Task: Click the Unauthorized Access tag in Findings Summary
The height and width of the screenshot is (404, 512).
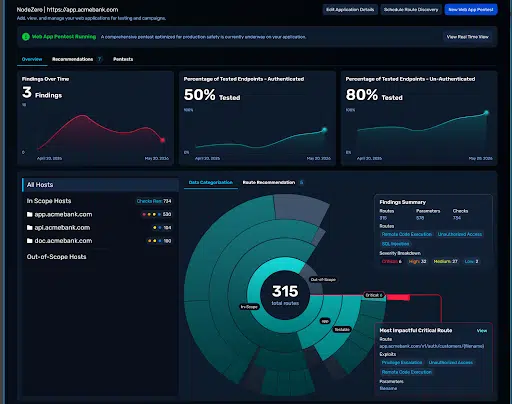Action: (460, 234)
